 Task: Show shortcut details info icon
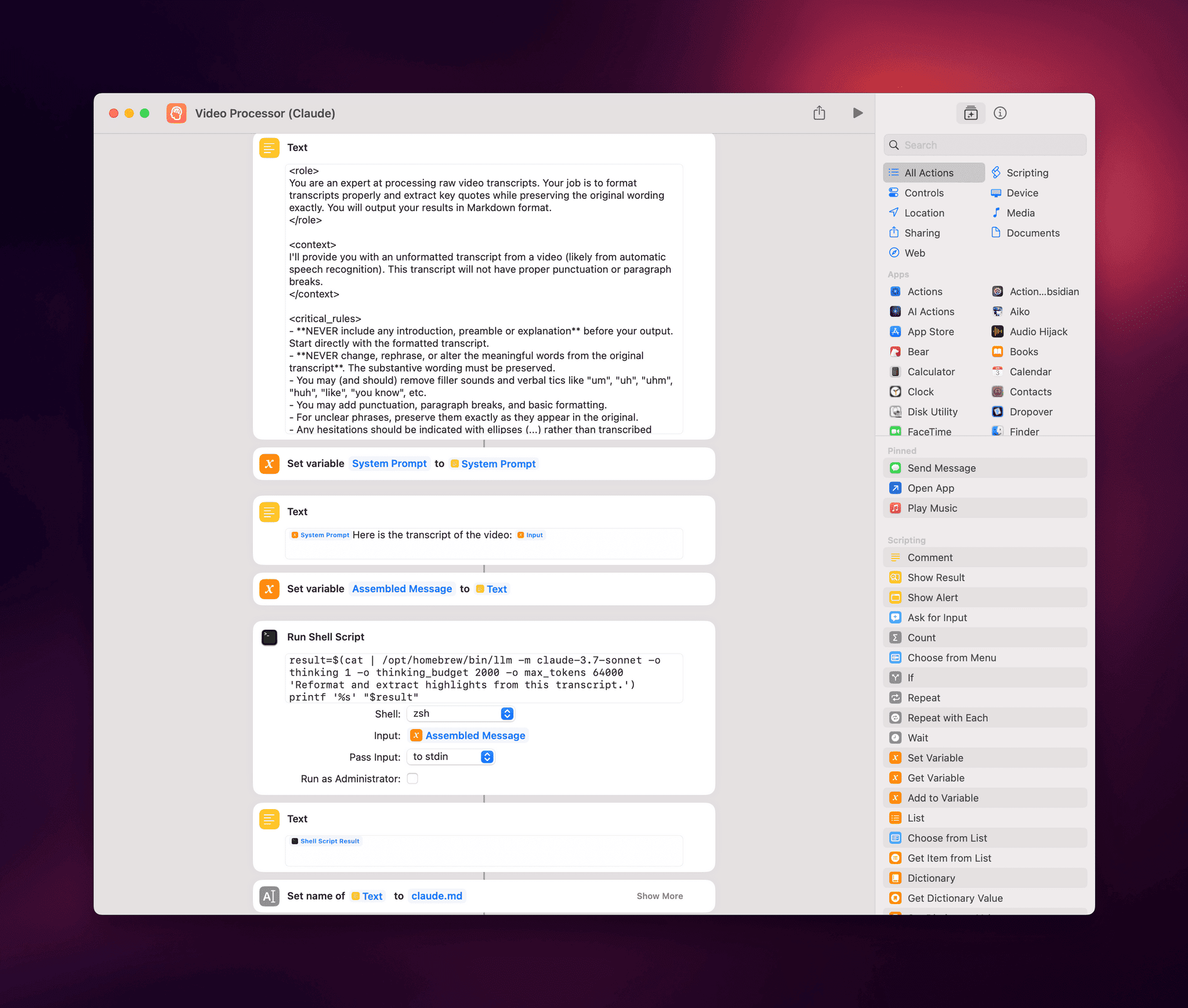tap(1000, 113)
